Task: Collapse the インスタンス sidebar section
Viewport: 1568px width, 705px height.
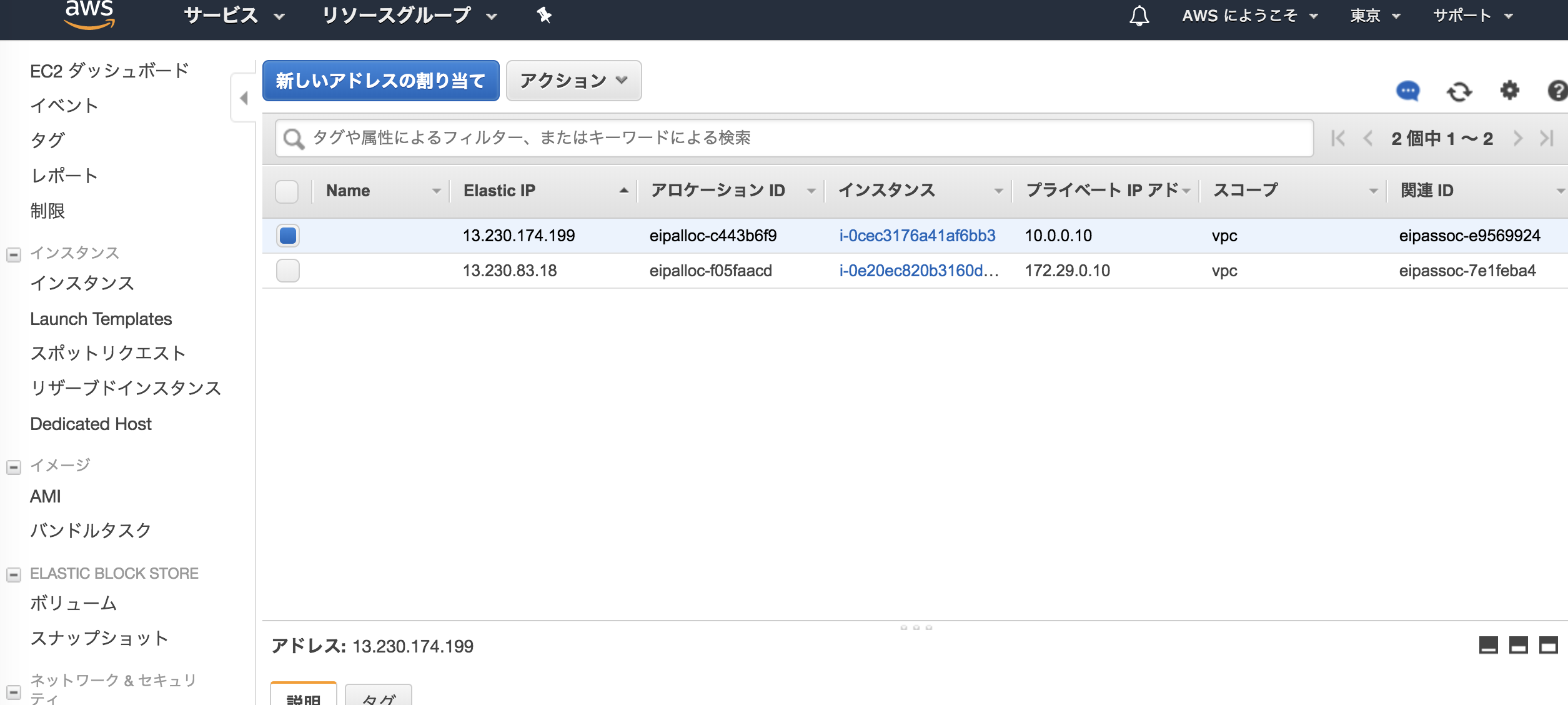Action: coord(12,254)
